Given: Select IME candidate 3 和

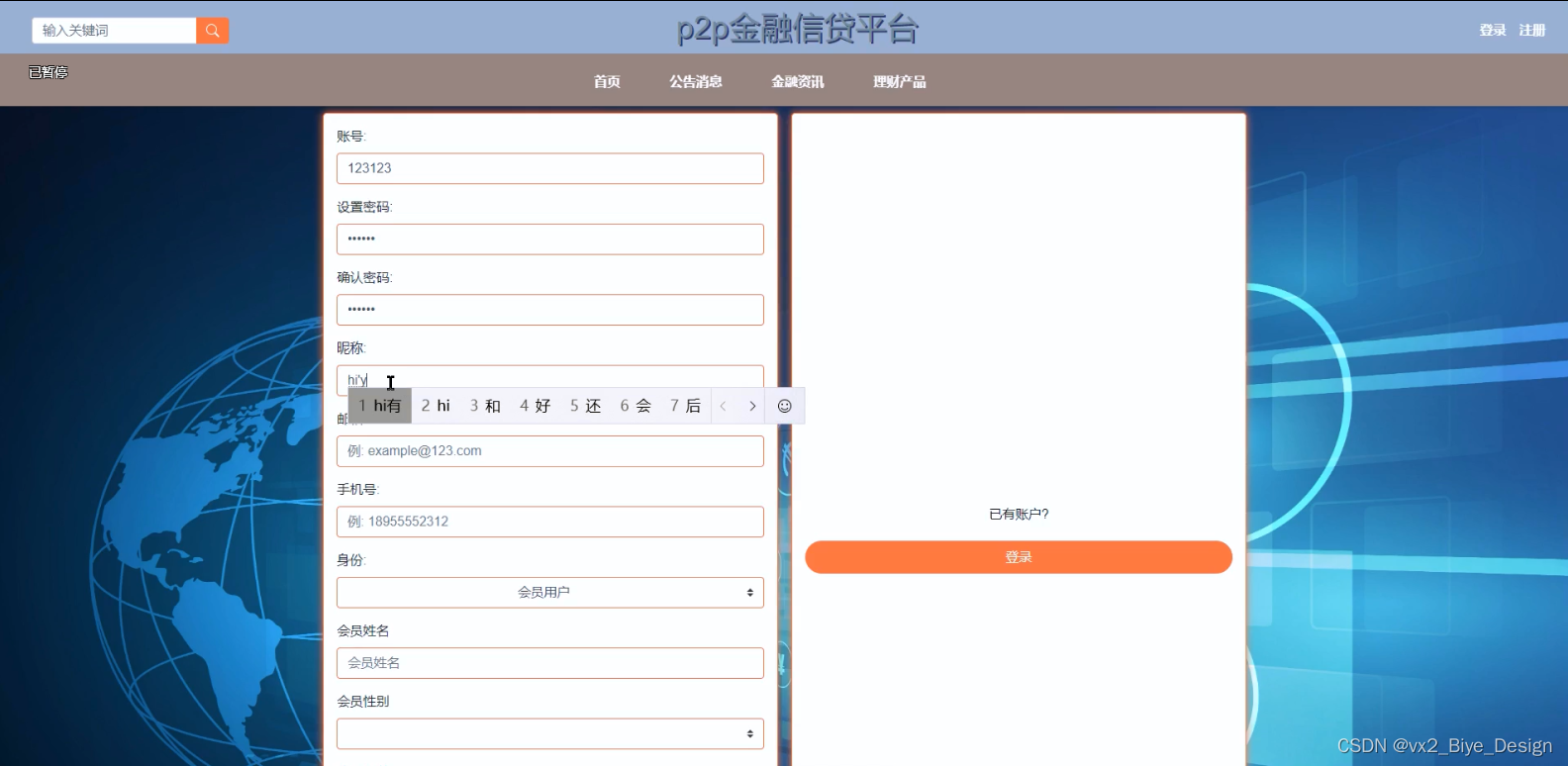Looking at the screenshot, I should 485,406.
